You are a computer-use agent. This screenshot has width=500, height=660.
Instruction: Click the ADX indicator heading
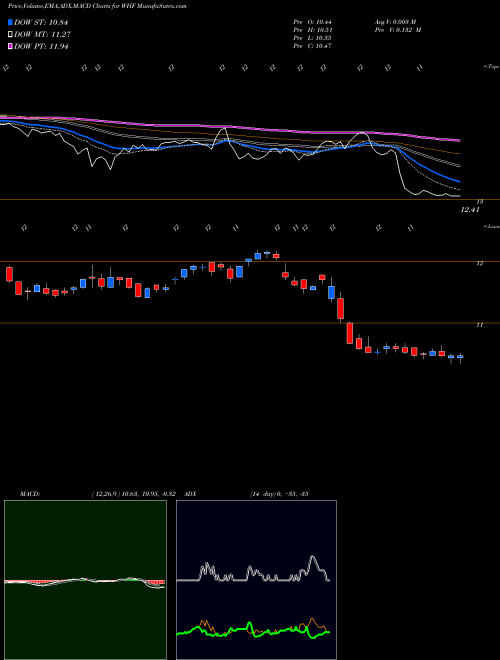click(x=191, y=494)
